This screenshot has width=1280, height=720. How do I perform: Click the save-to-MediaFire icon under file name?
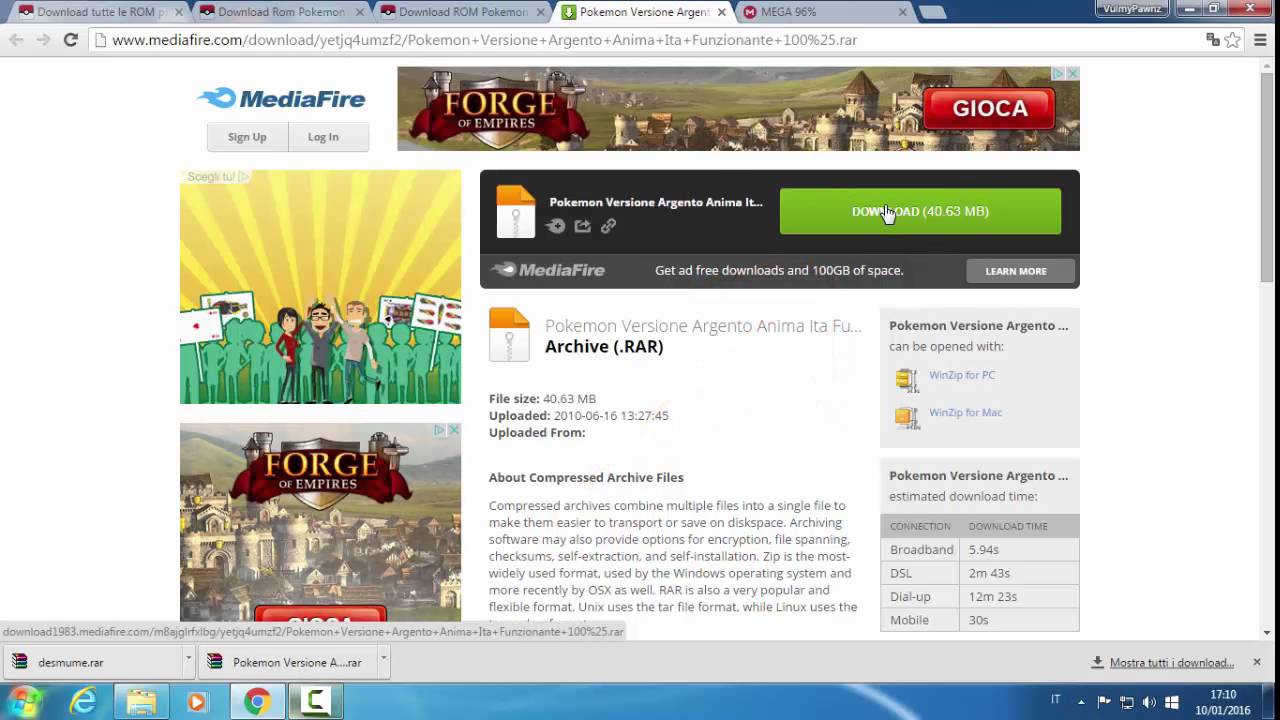coord(556,226)
